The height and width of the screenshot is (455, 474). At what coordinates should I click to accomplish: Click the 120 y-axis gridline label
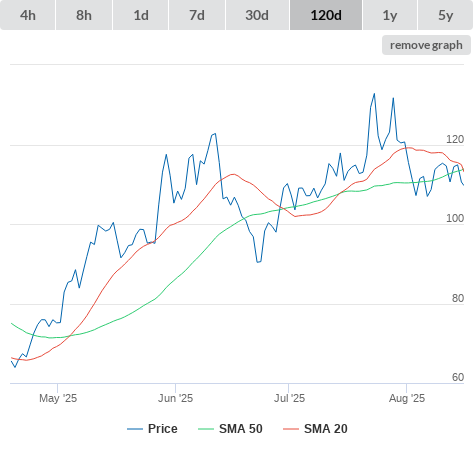point(455,139)
